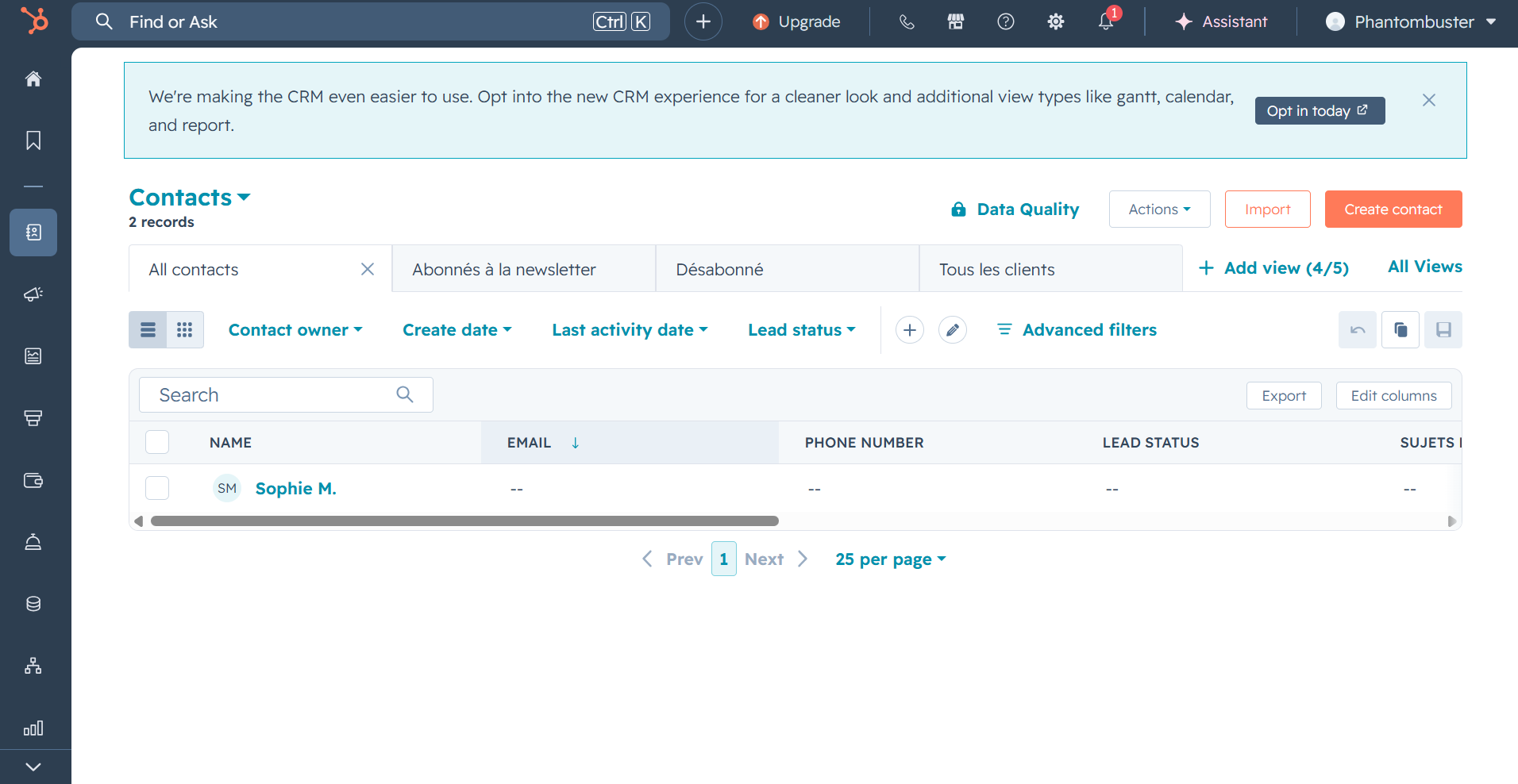Open All Views link
The width and height of the screenshot is (1518, 784).
coord(1425,267)
